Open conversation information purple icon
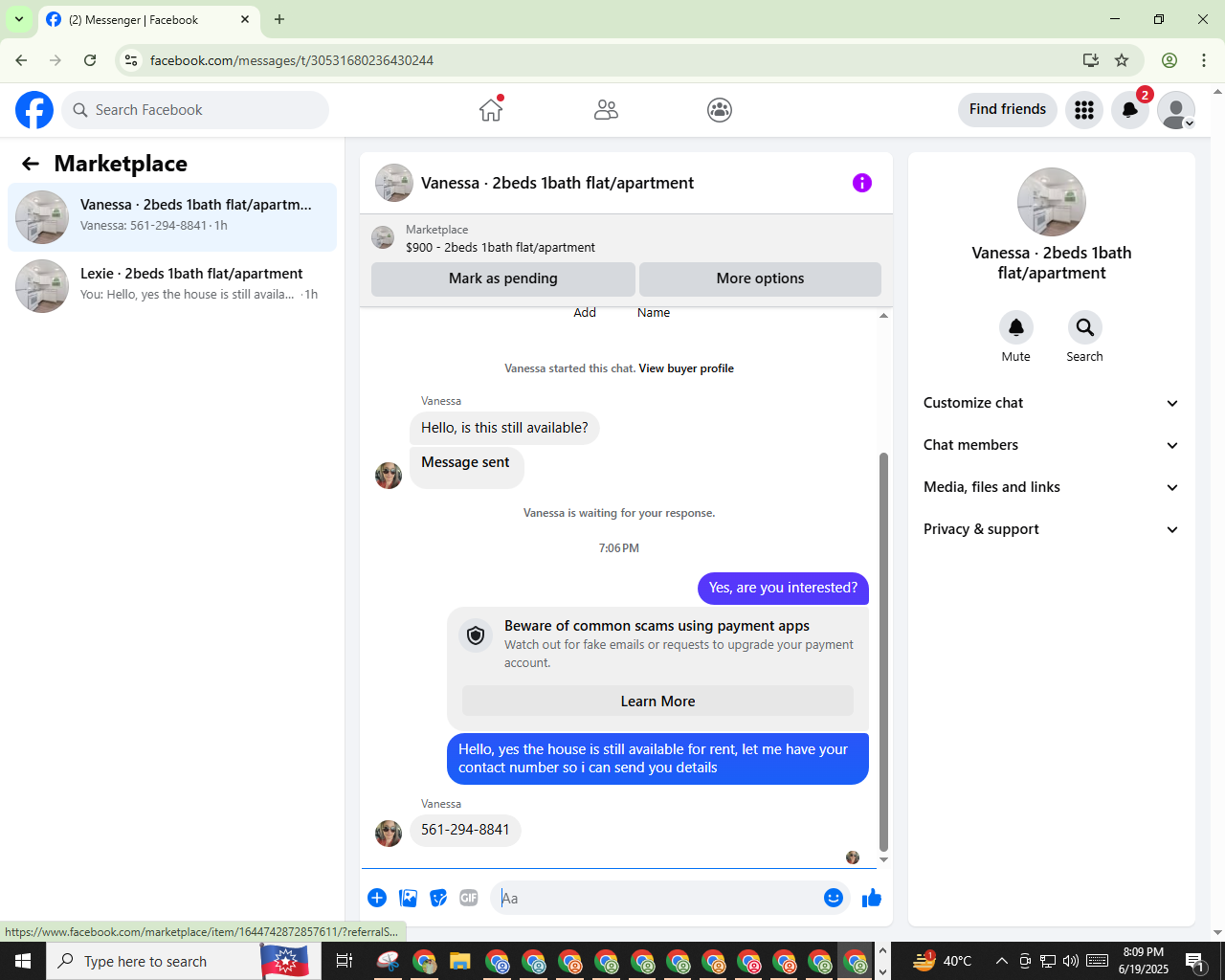The width and height of the screenshot is (1225, 980). pyautogui.click(x=862, y=183)
